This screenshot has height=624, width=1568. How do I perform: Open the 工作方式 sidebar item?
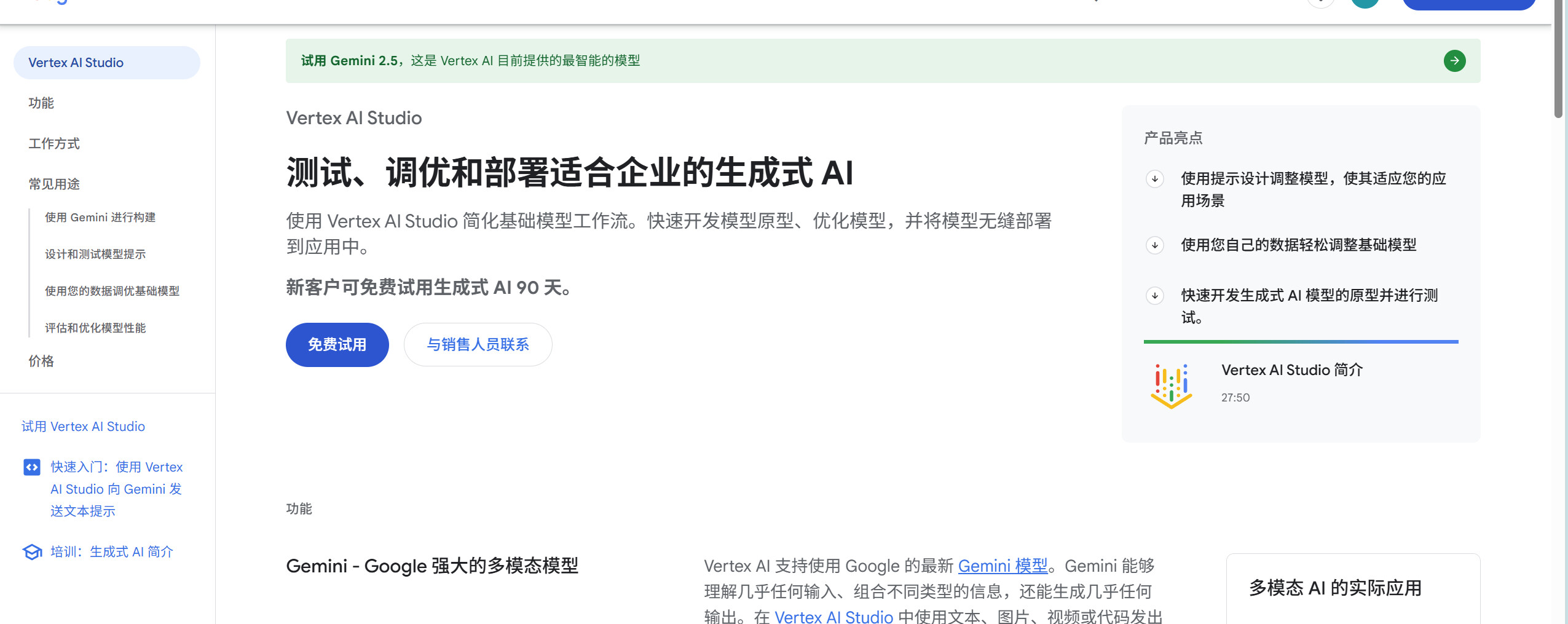point(54,144)
